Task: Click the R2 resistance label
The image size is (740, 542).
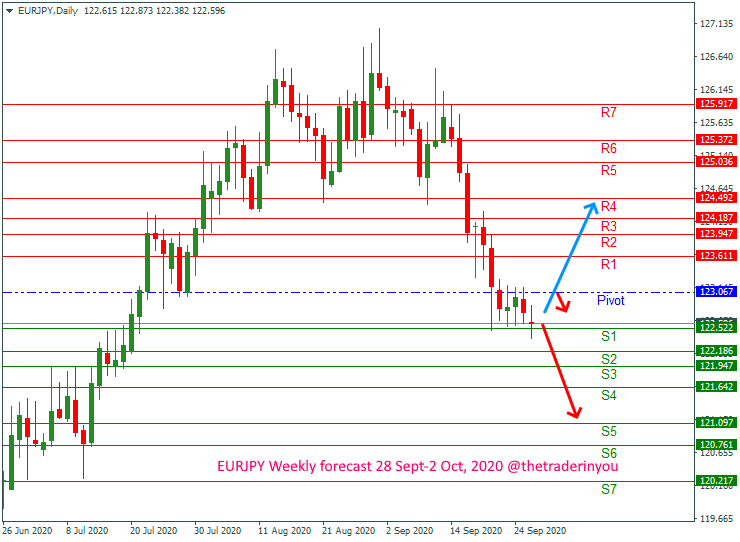Action: [x=608, y=243]
